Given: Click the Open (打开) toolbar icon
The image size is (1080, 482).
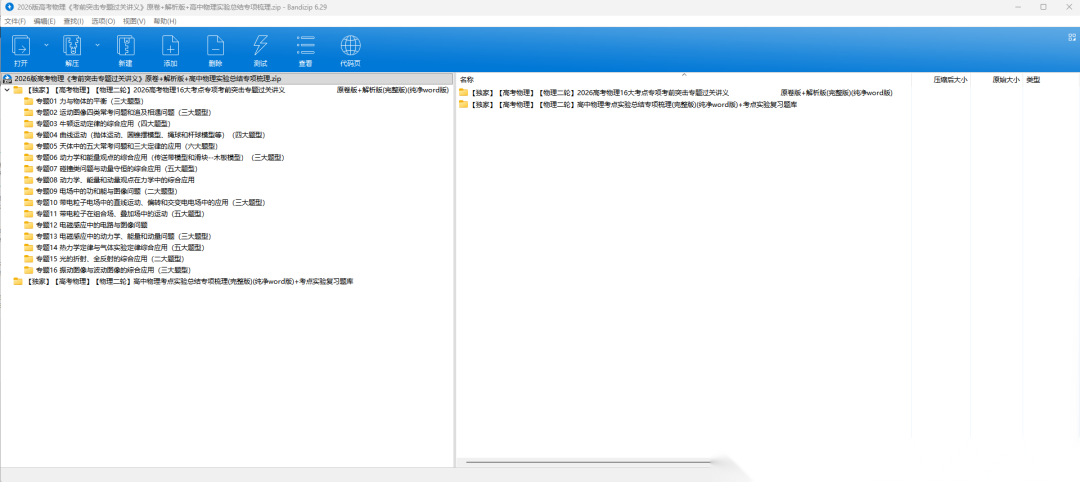Looking at the screenshot, I should (x=21, y=49).
